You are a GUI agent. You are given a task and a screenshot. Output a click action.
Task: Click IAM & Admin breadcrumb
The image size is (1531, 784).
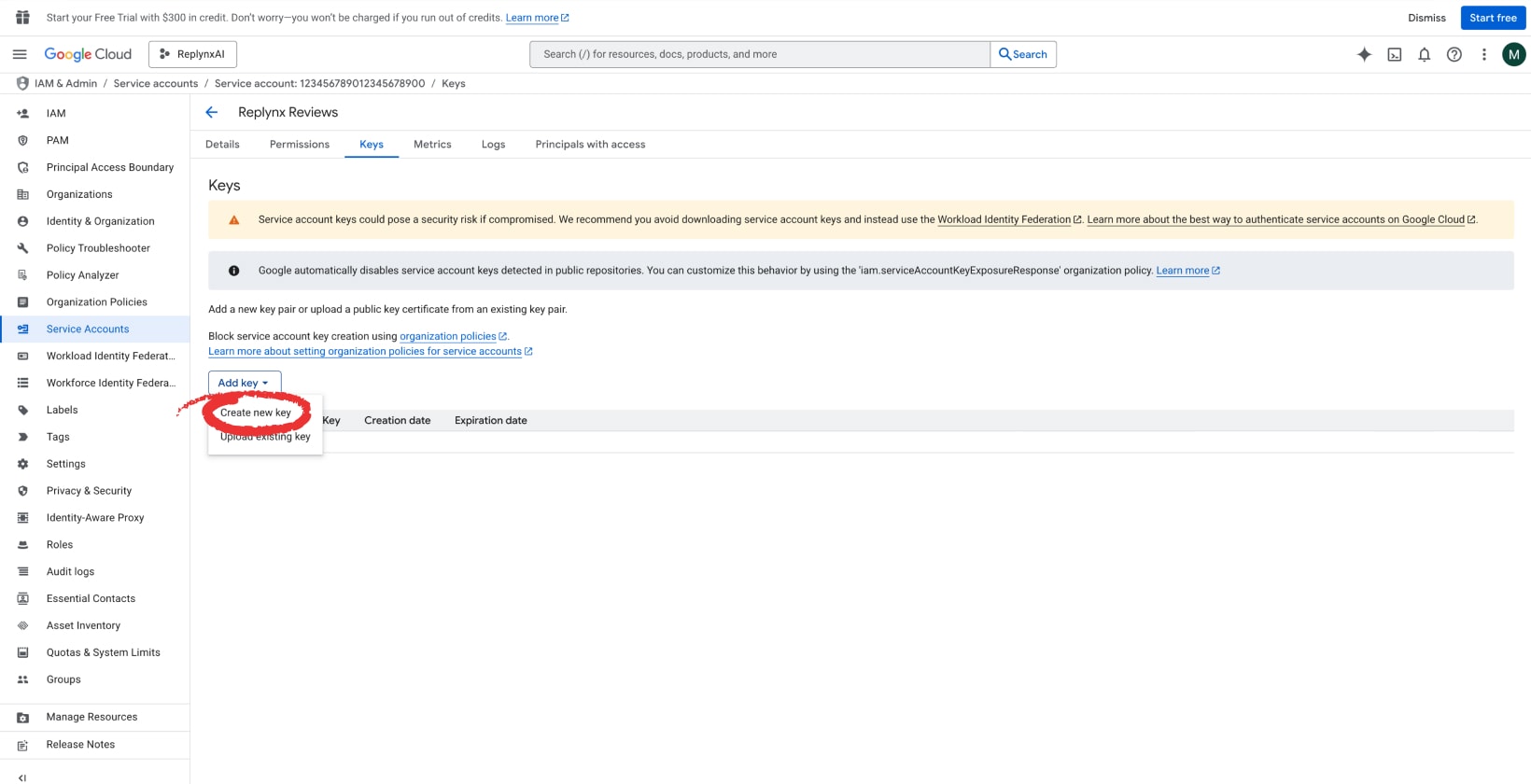coord(65,83)
